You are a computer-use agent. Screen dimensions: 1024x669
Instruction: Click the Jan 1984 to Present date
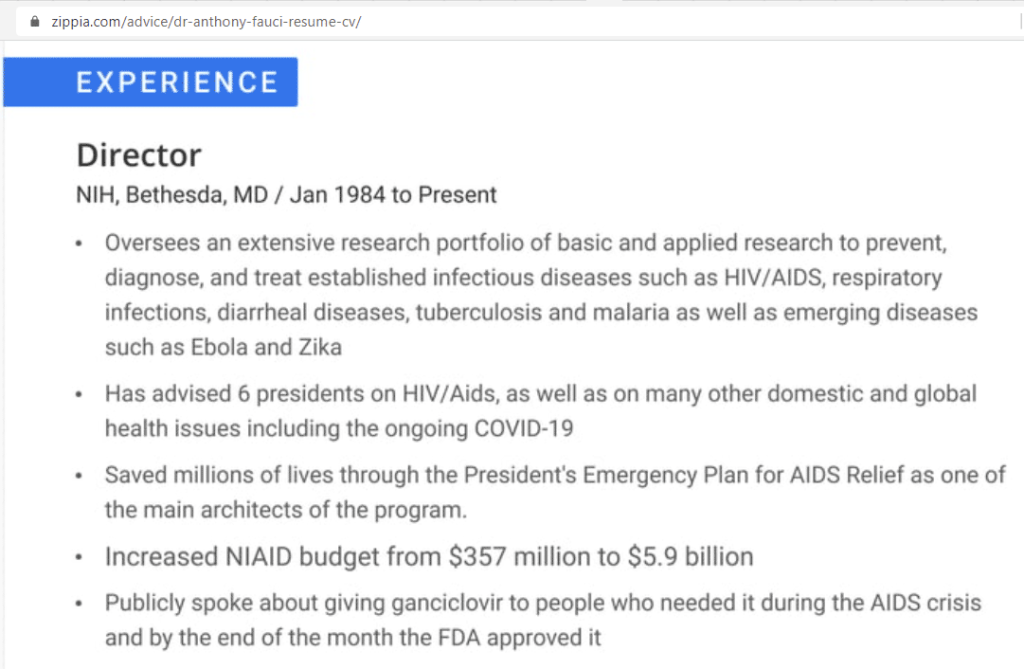393,195
